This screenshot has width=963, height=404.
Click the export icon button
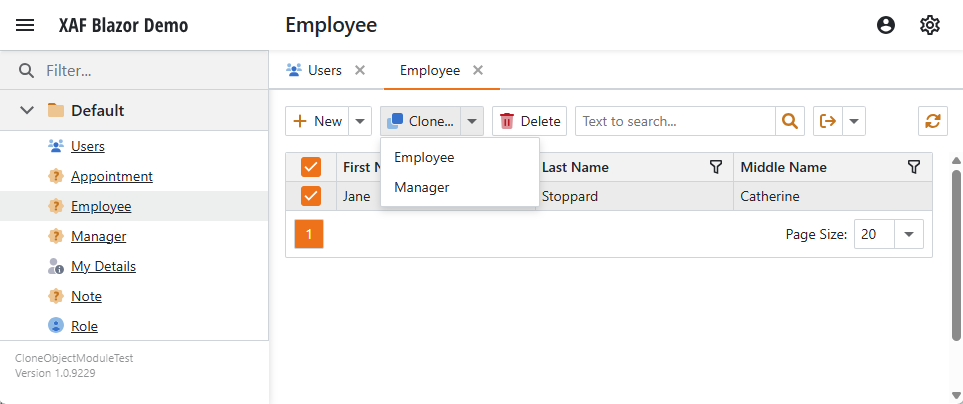(x=828, y=121)
